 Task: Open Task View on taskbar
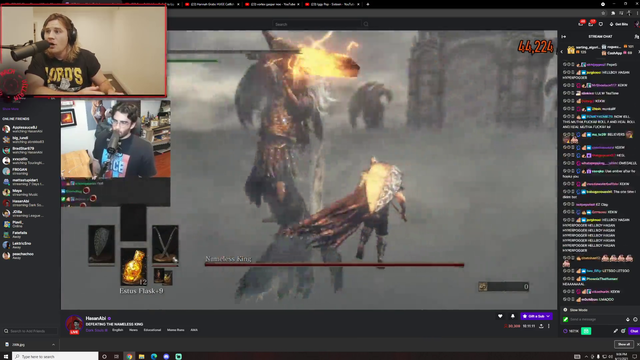click(116, 356)
